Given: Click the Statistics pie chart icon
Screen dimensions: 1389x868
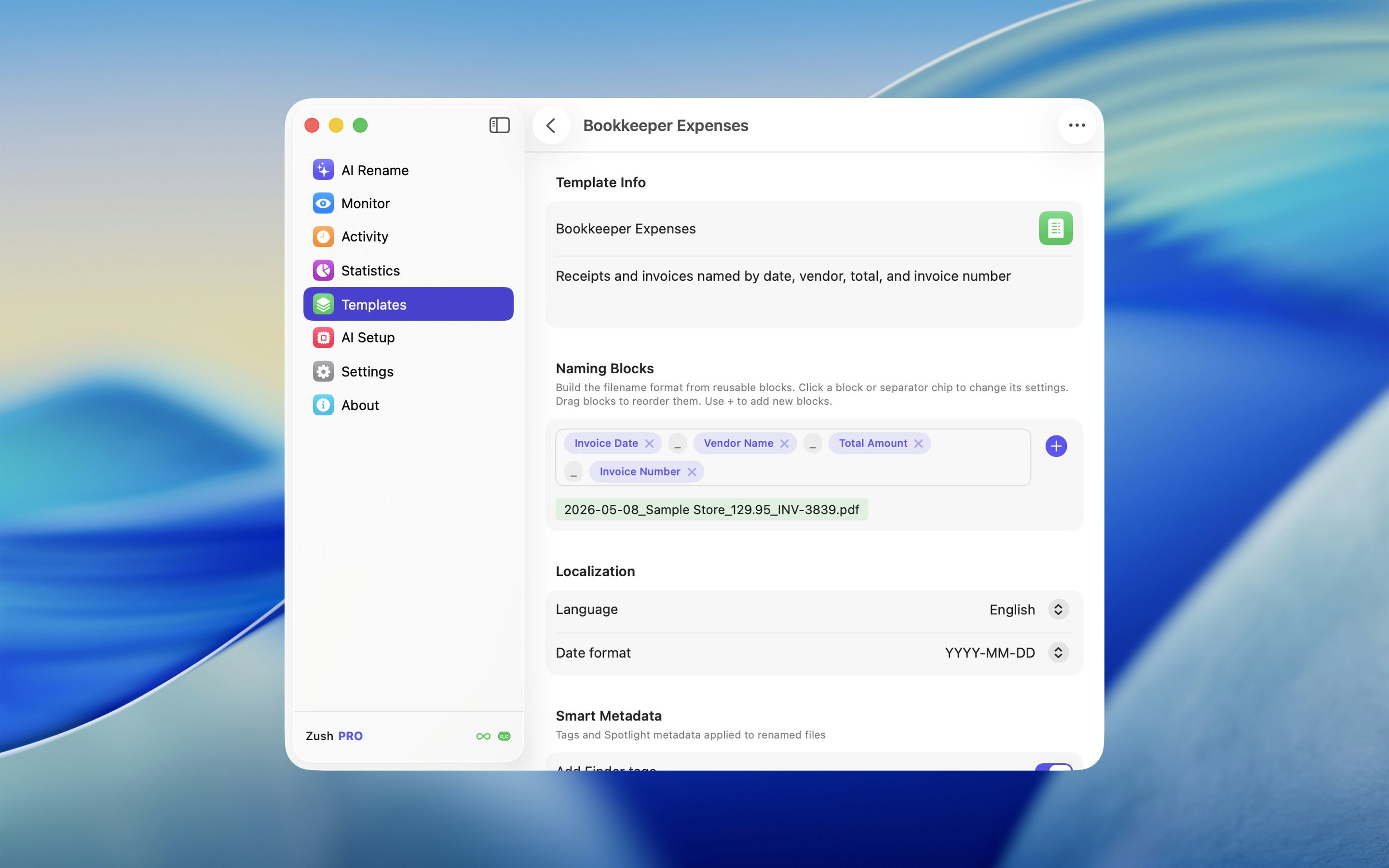Looking at the screenshot, I should [x=323, y=271].
